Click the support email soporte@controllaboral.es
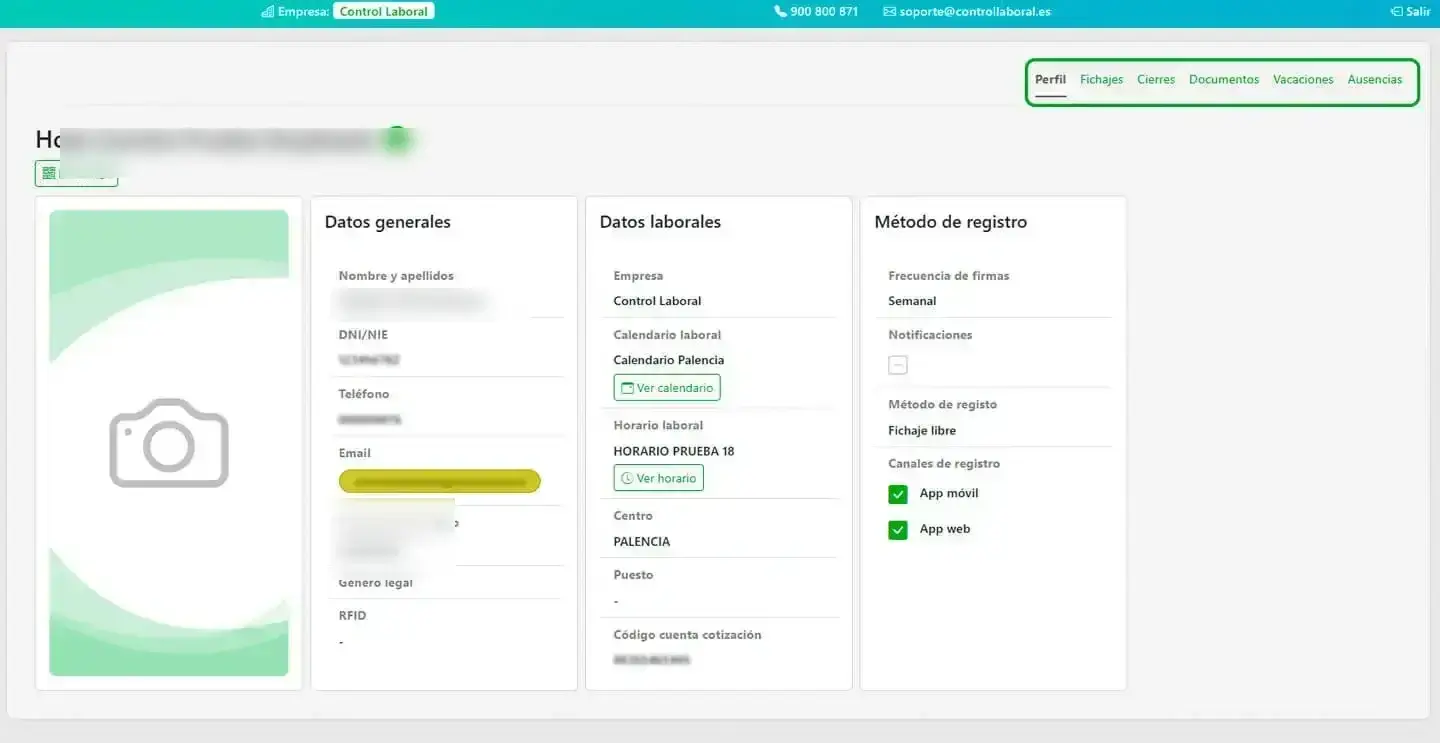The image size is (1440, 743). [x=967, y=12]
